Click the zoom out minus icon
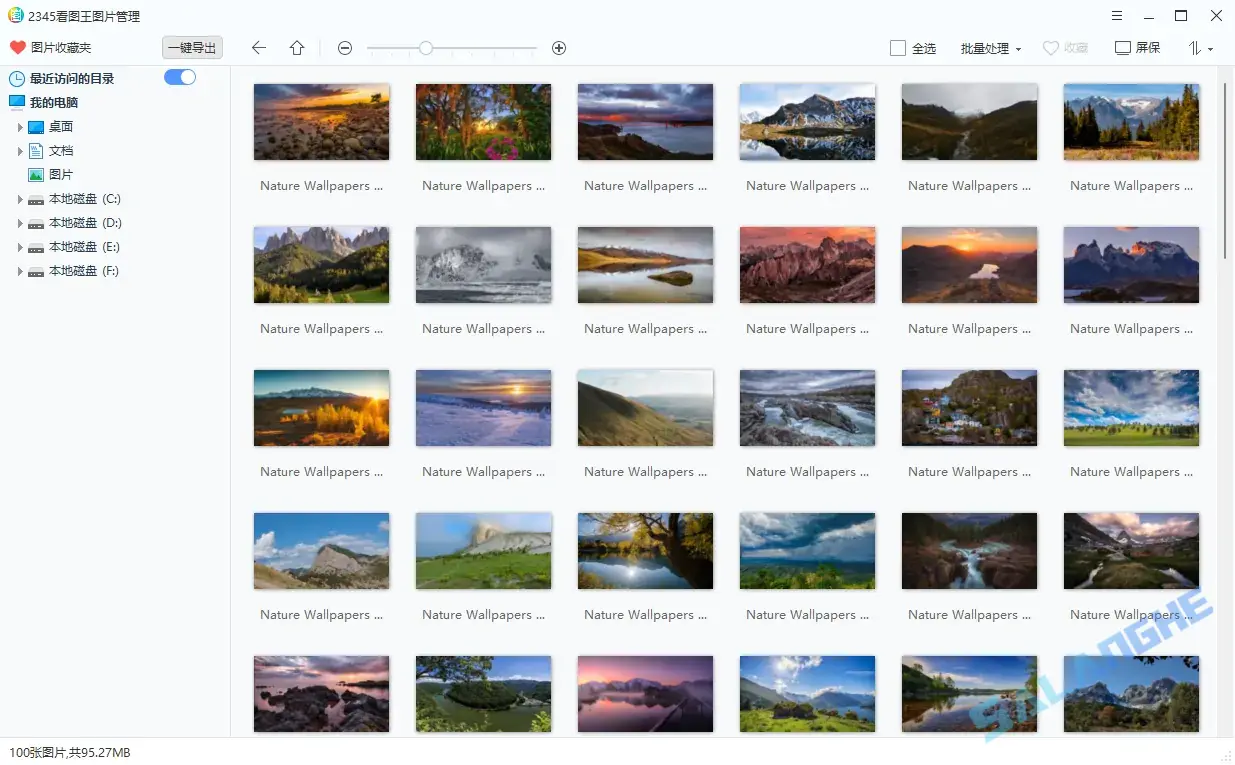This screenshot has width=1235, height=765. [x=345, y=48]
